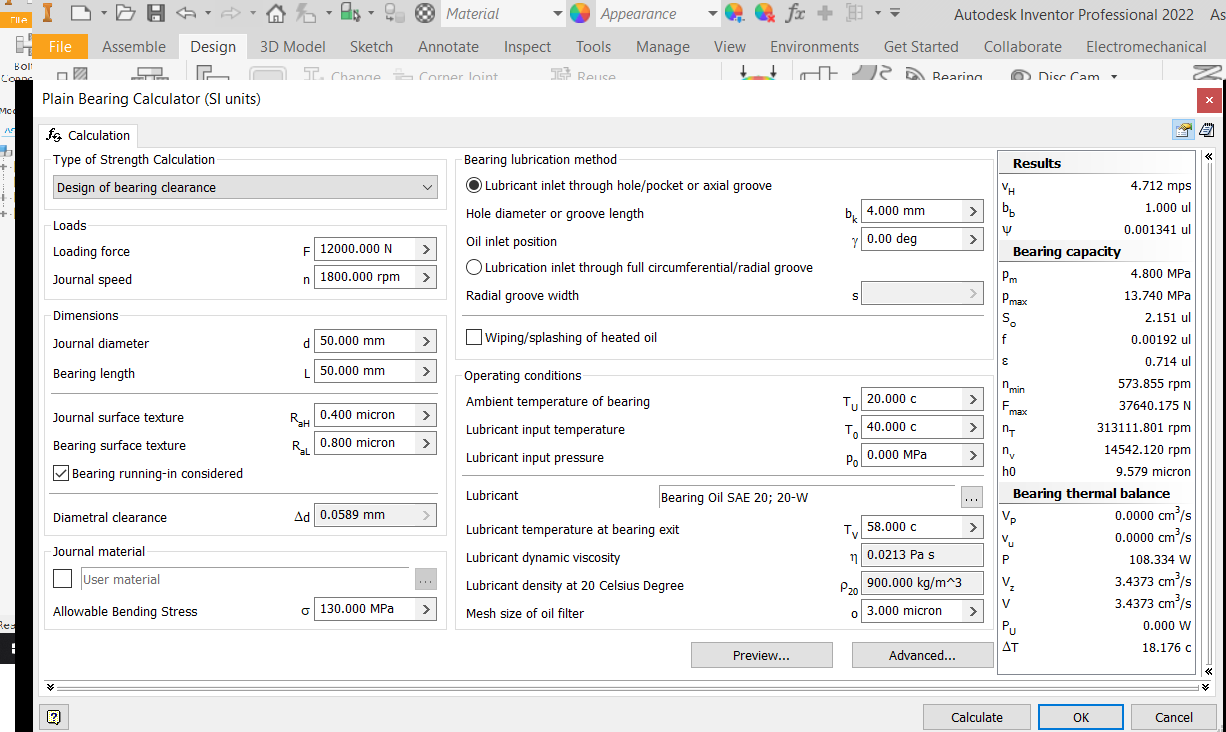This screenshot has width=1226, height=732.
Task: Click the Bearing ribbon icon behind the dialog
Action: (x=914, y=76)
